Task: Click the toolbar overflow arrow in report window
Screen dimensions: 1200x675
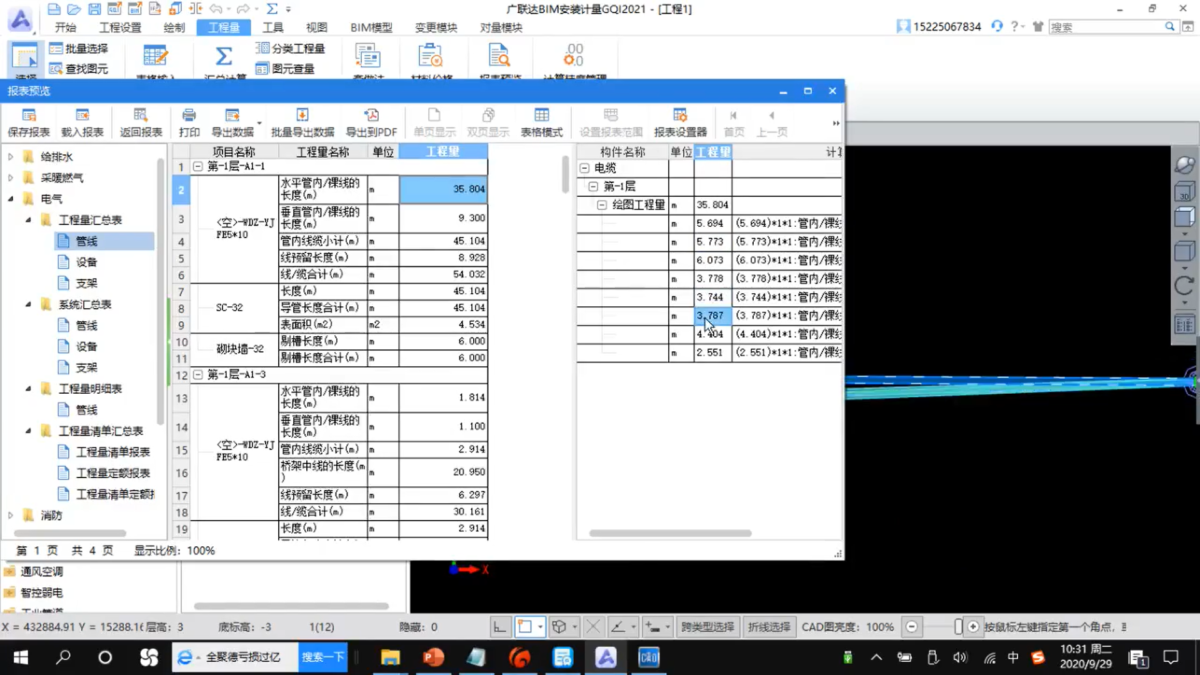Action: [x=836, y=123]
